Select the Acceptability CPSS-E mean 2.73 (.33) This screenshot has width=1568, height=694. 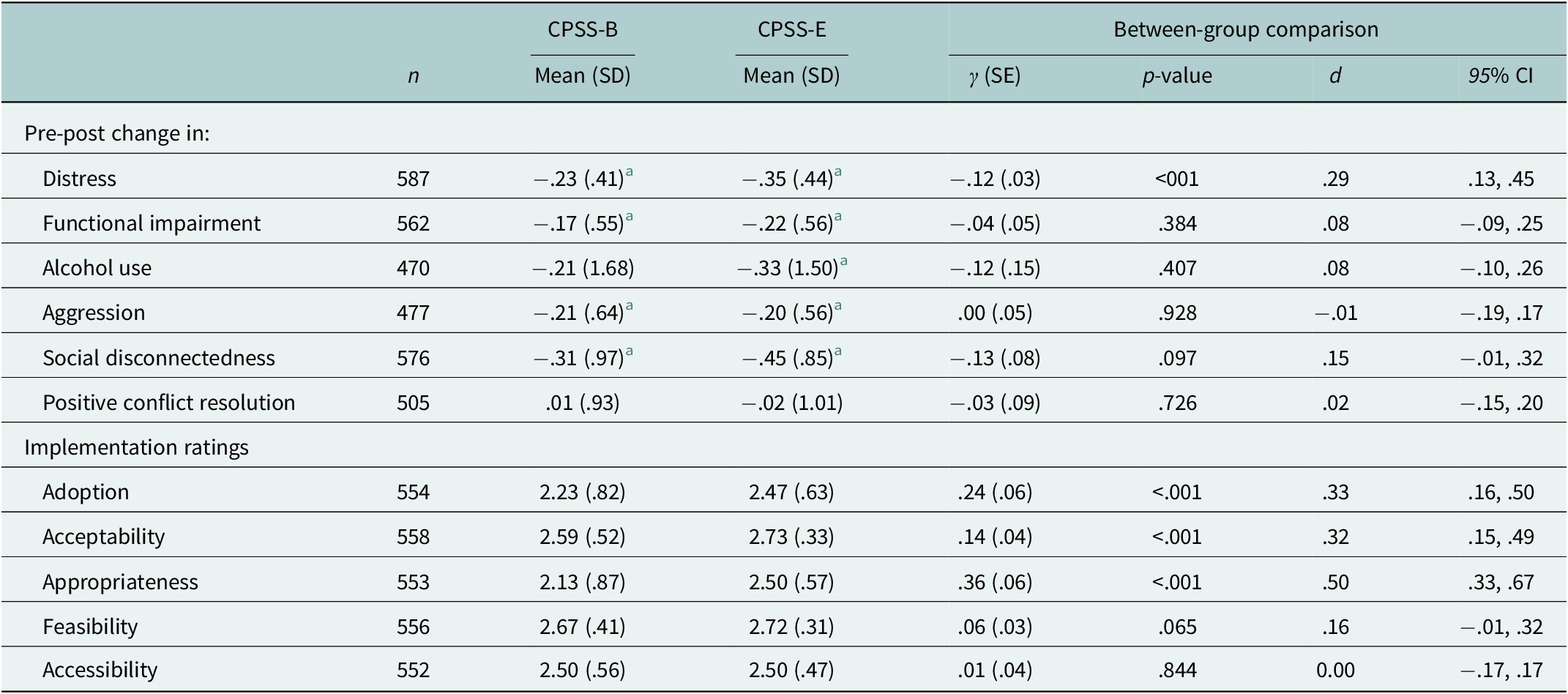(791, 537)
